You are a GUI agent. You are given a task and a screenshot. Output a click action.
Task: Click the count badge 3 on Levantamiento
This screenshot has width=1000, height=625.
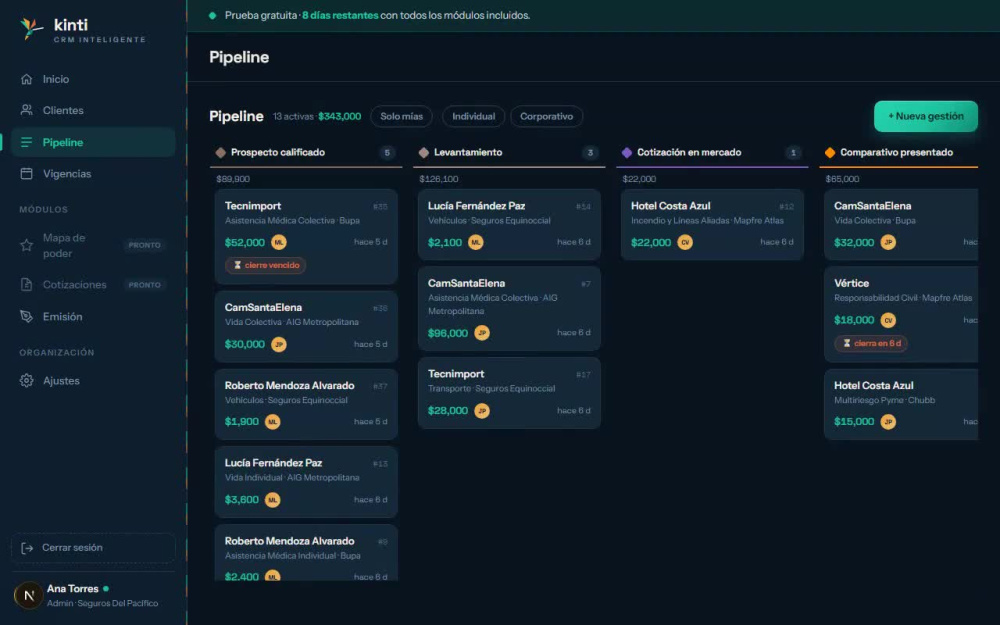tap(590, 152)
